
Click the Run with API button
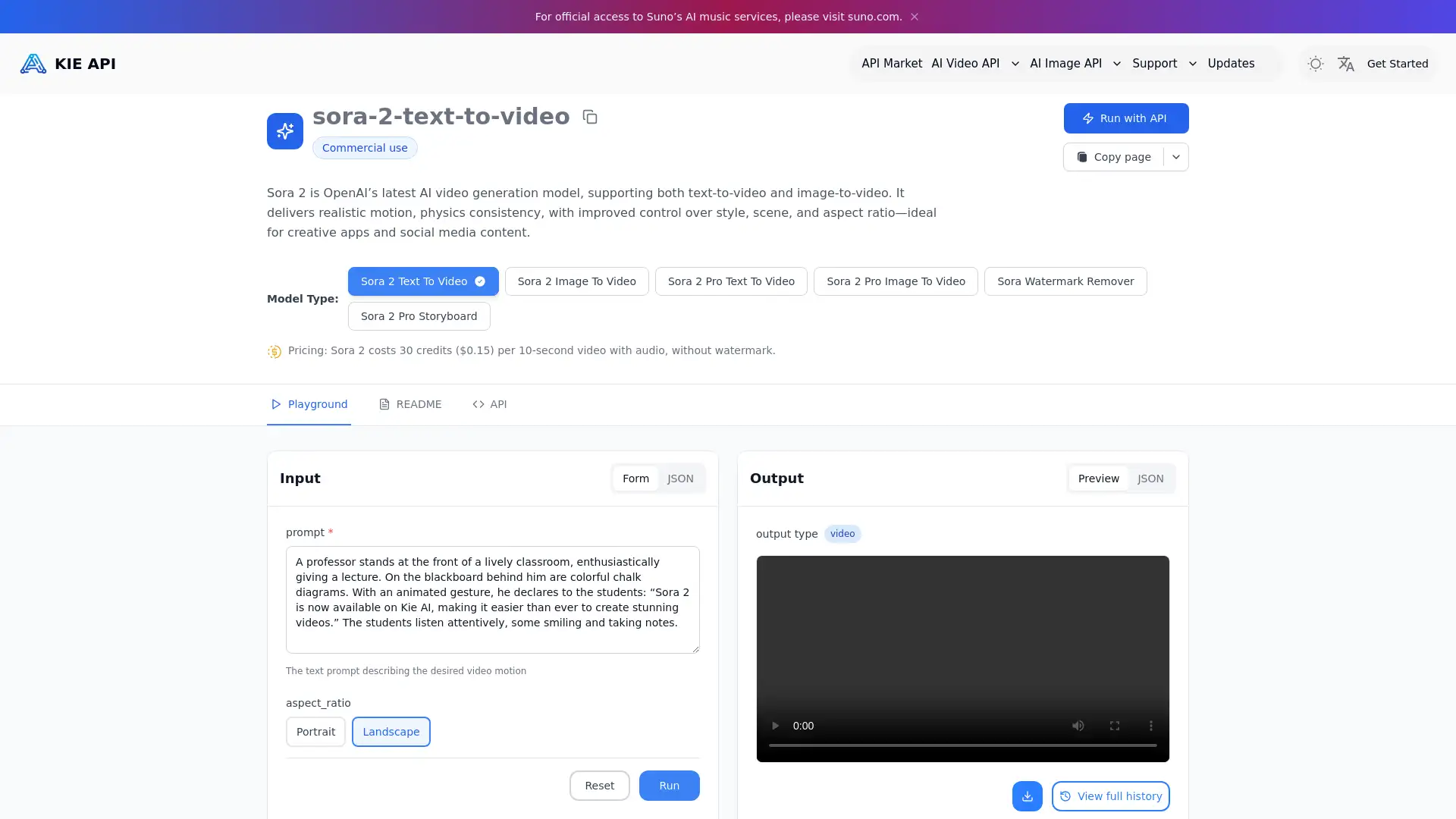pyautogui.click(x=1125, y=118)
